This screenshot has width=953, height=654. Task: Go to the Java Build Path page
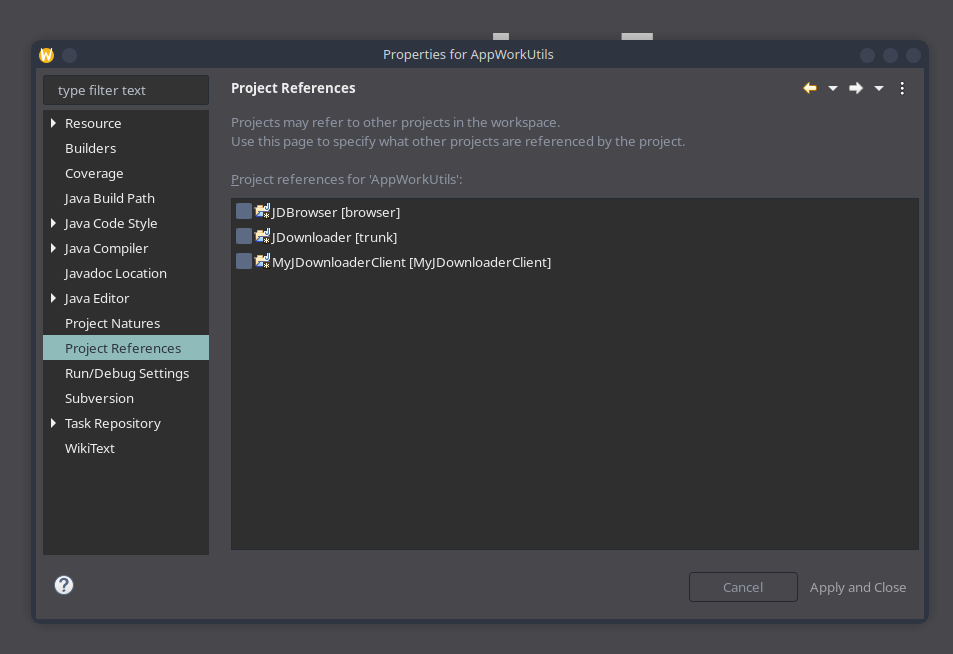(x=109, y=199)
